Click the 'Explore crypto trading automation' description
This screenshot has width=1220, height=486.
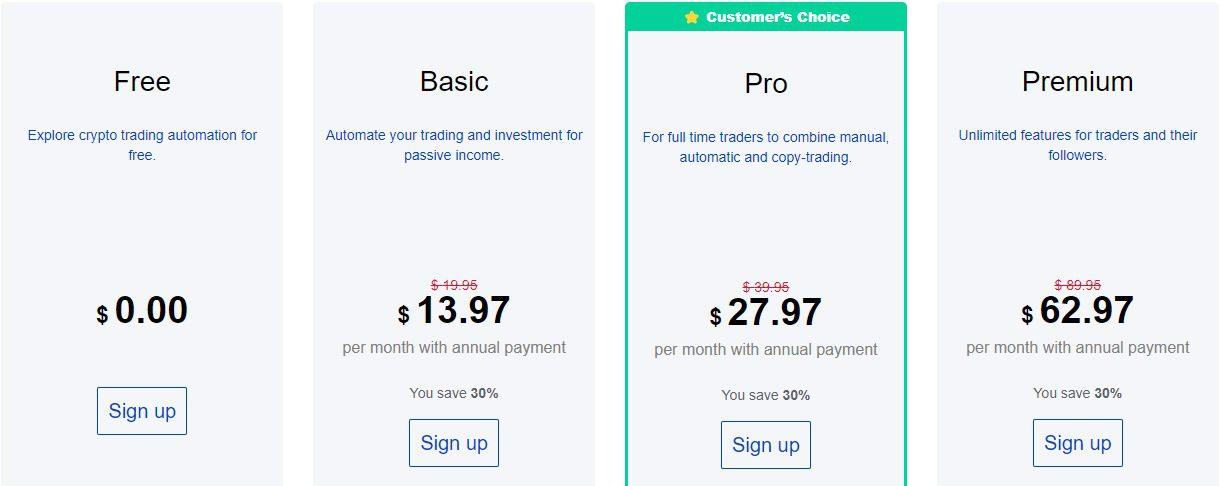(x=142, y=145)
